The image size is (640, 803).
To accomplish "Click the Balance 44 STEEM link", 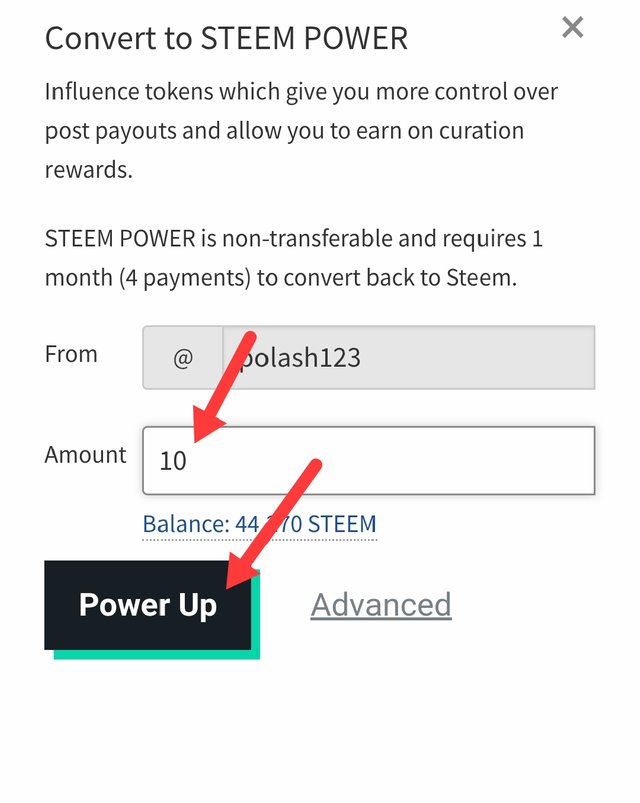I will [259, 524].
